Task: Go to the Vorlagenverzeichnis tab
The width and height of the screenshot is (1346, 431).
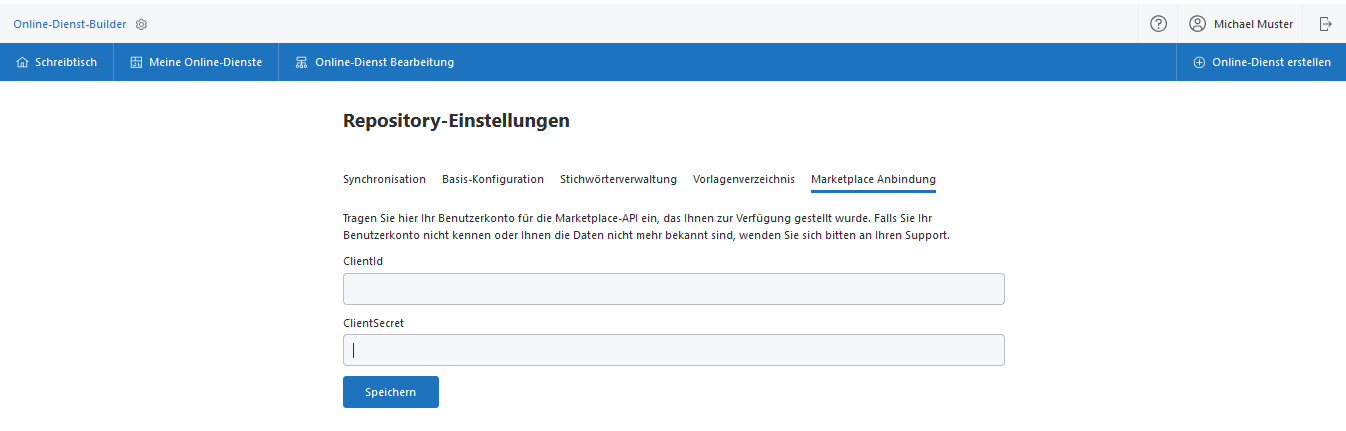Action: tap(744, 179)
